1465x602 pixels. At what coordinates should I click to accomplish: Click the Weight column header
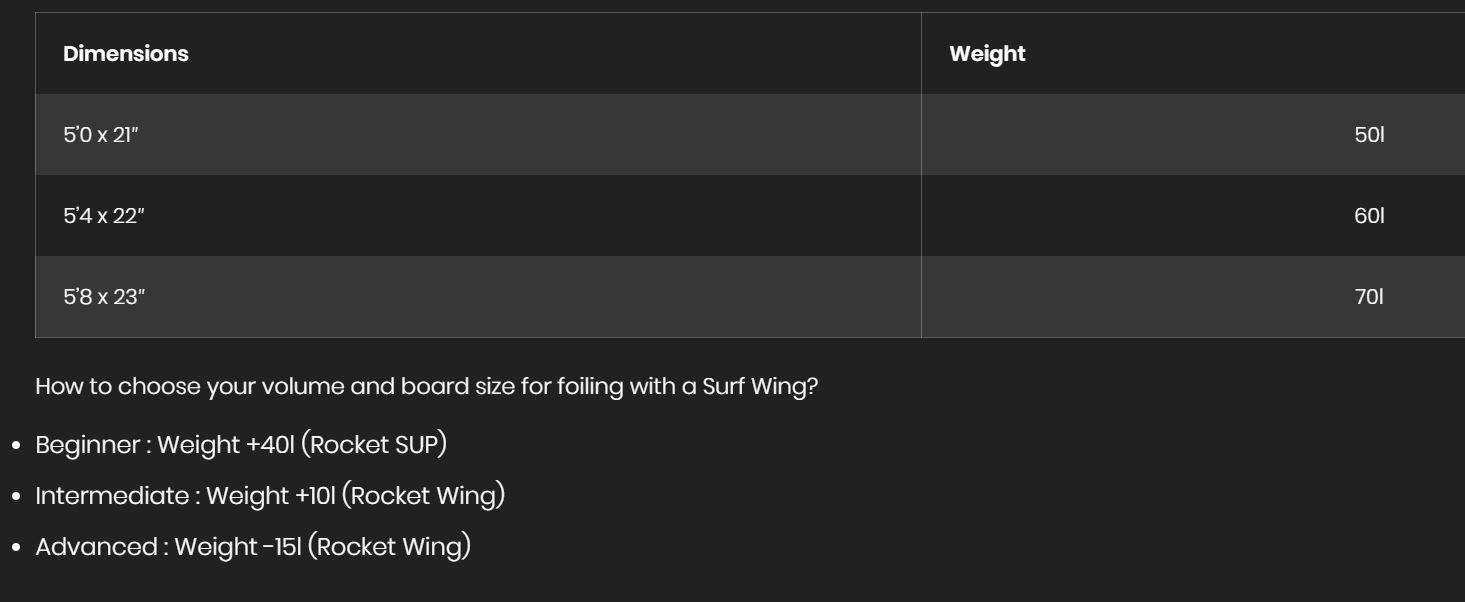point(987,54)
